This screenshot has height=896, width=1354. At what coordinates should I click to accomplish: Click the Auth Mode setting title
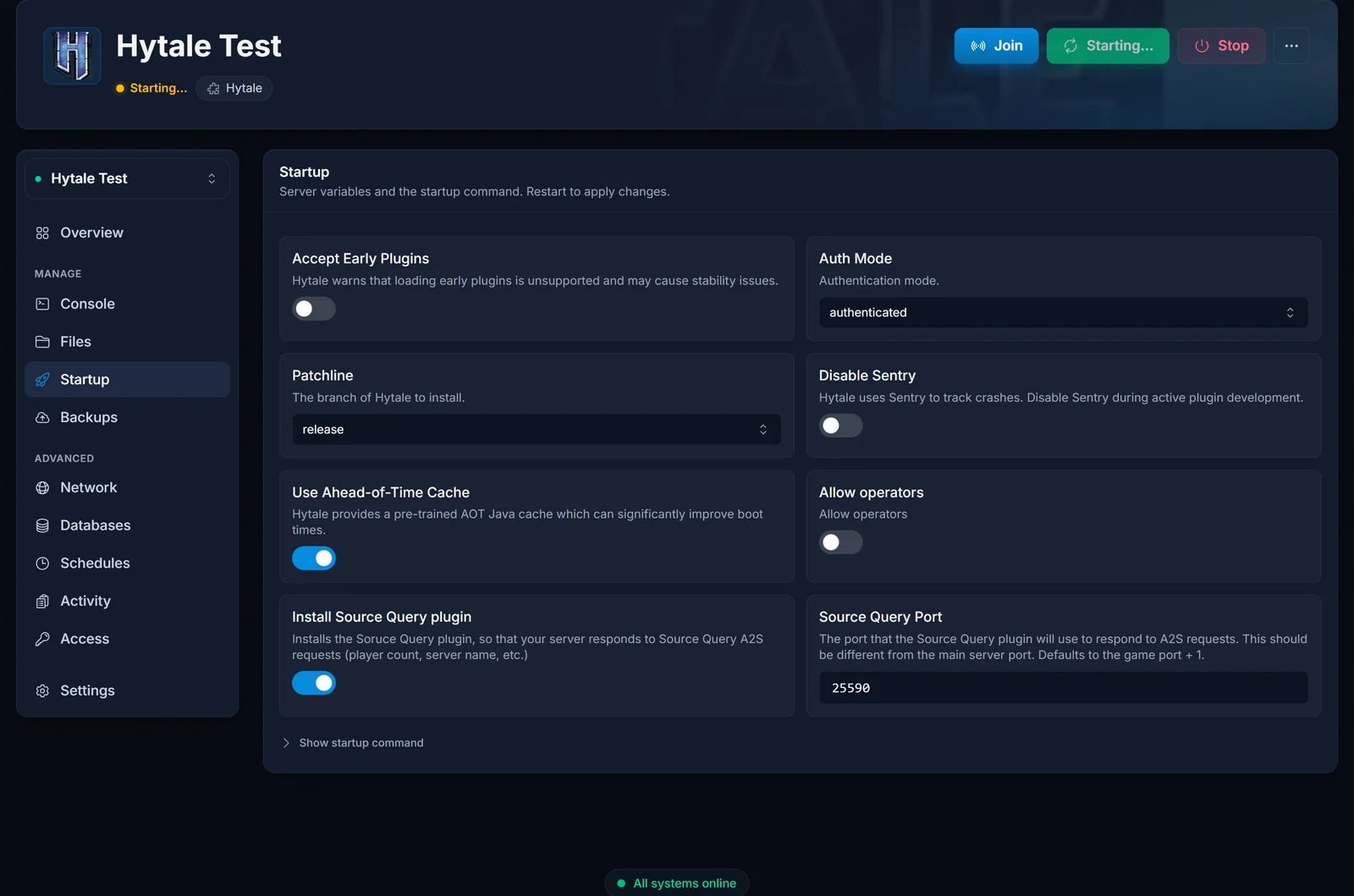856,259
